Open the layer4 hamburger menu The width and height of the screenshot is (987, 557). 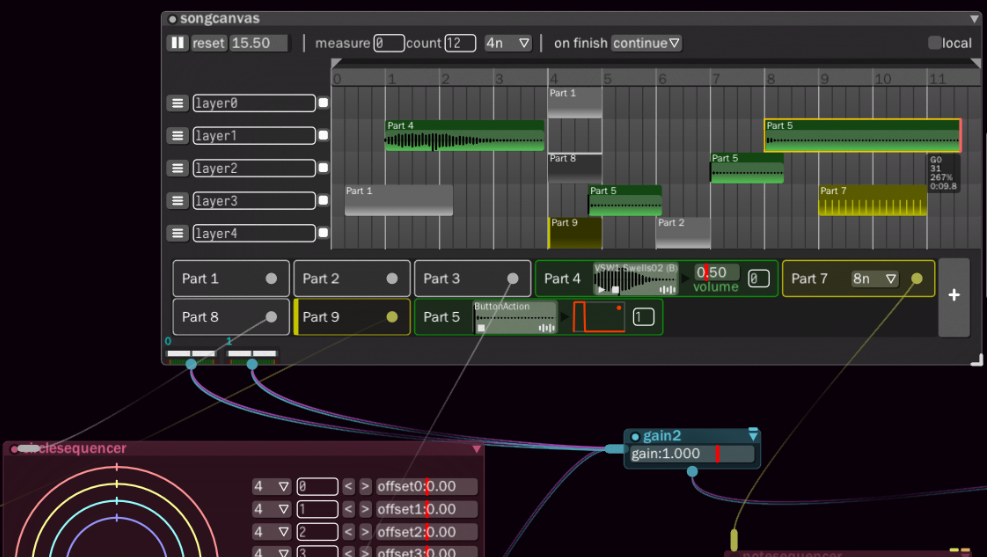coord(178,233)
